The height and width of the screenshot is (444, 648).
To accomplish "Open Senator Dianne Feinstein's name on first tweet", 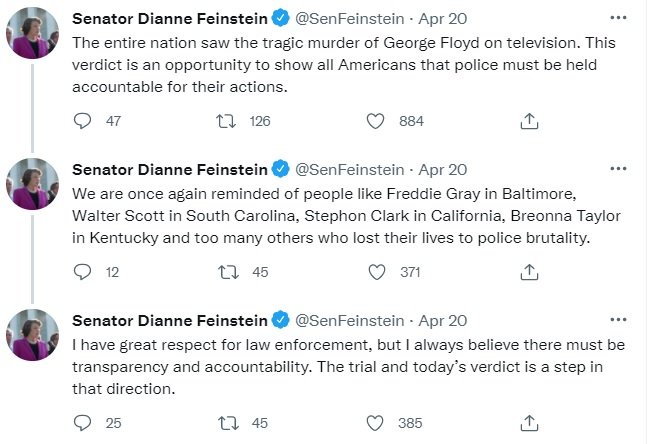I will coord(170,19).
